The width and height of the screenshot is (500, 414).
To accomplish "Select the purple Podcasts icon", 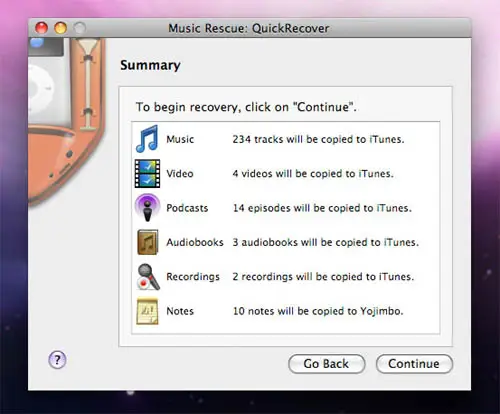I will click(x=147, y=207).
